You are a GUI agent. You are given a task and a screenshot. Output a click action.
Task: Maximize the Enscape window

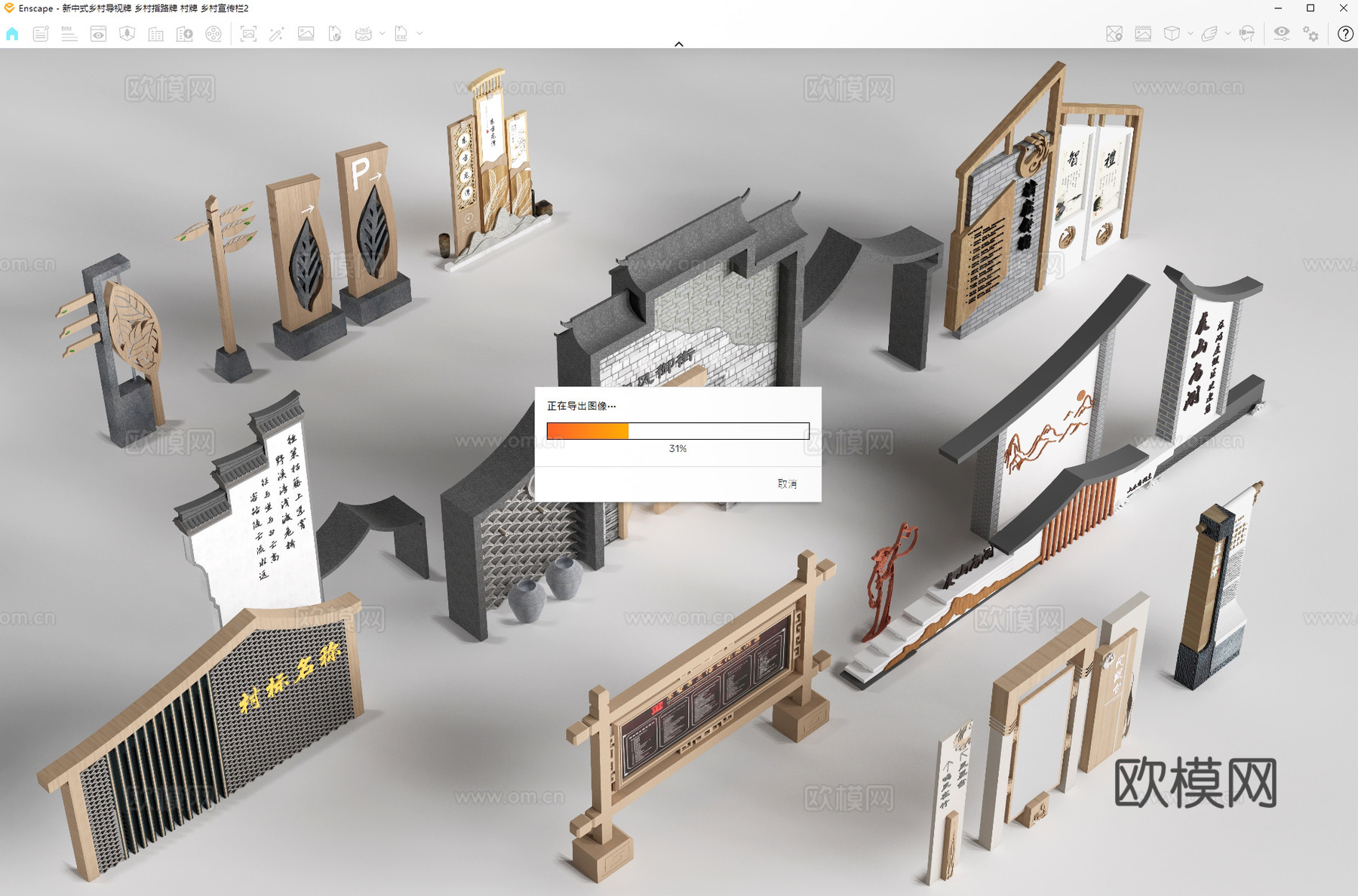(x=1310, y=8)
